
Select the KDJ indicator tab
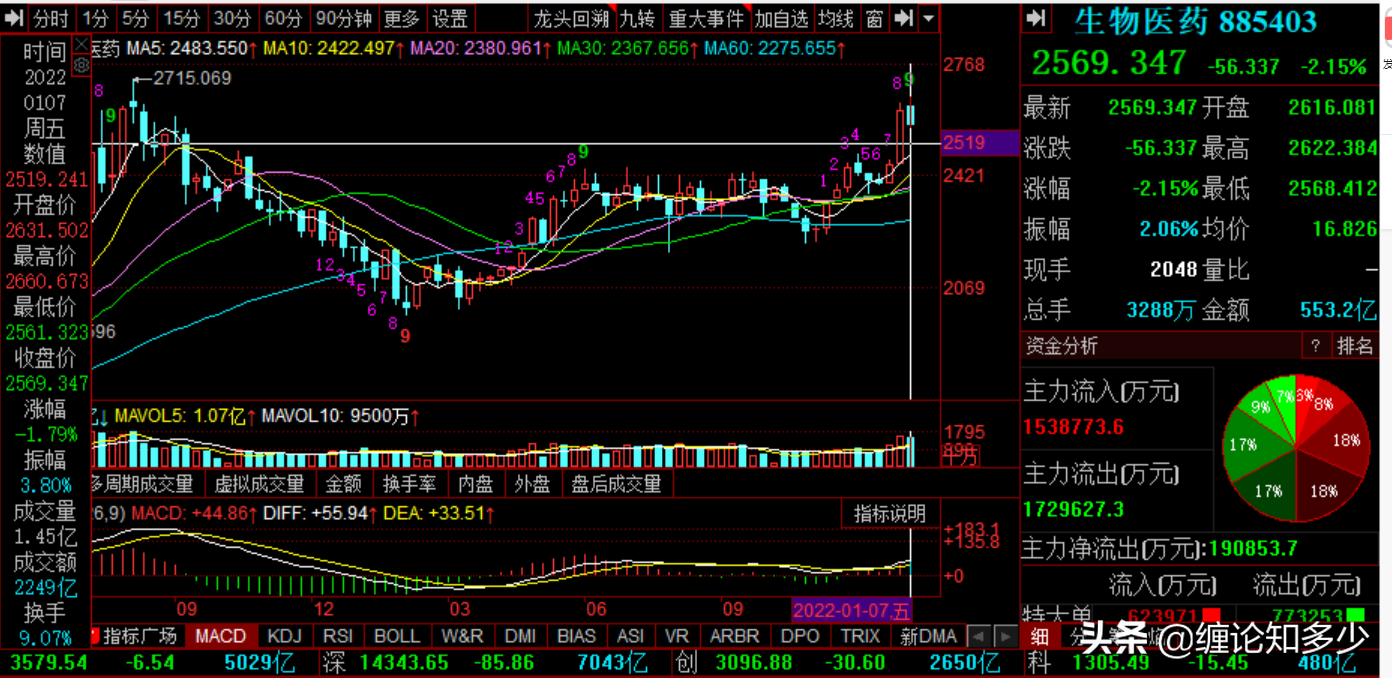(x=285, y=636)
